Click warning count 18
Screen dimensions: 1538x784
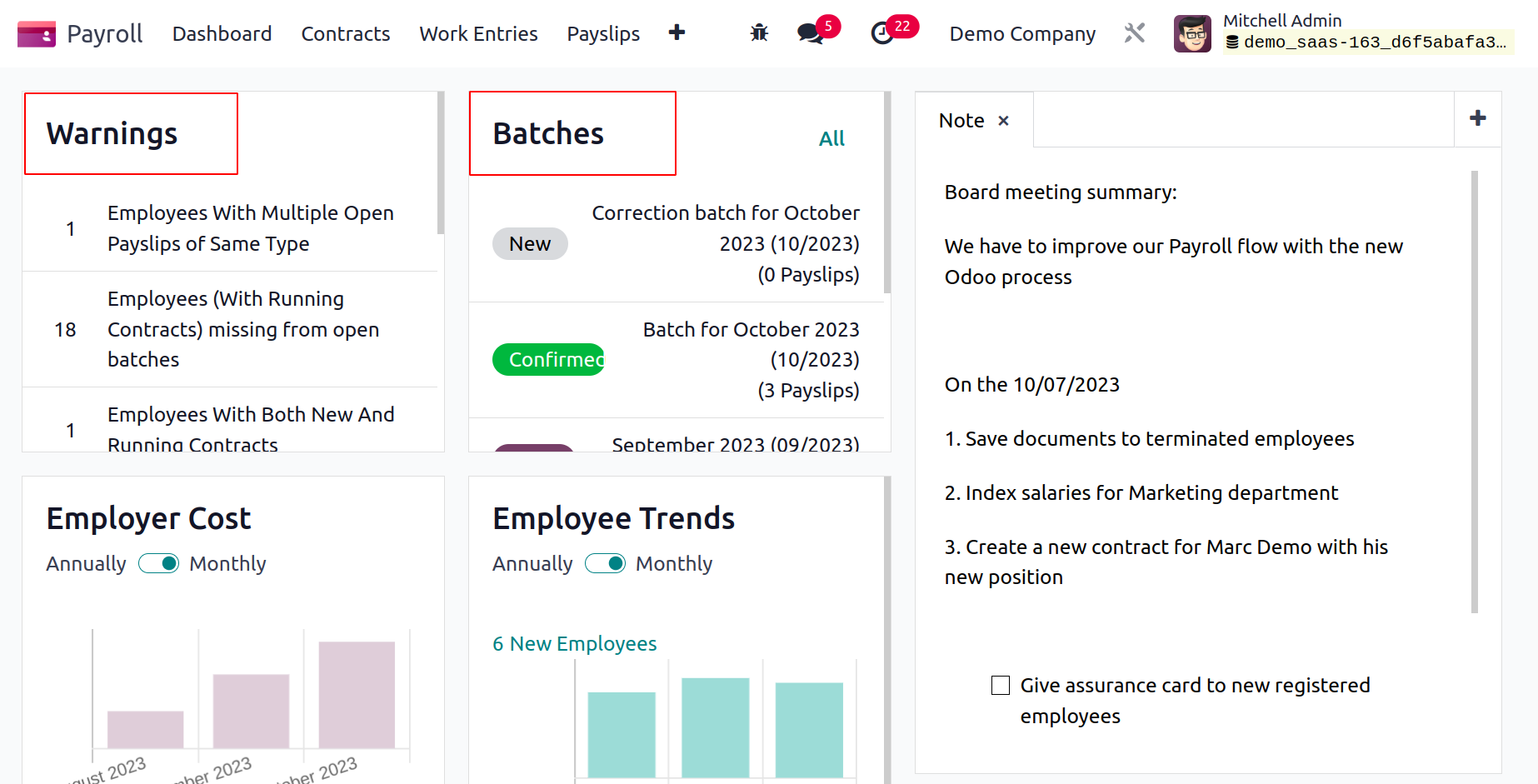point(65,330)
